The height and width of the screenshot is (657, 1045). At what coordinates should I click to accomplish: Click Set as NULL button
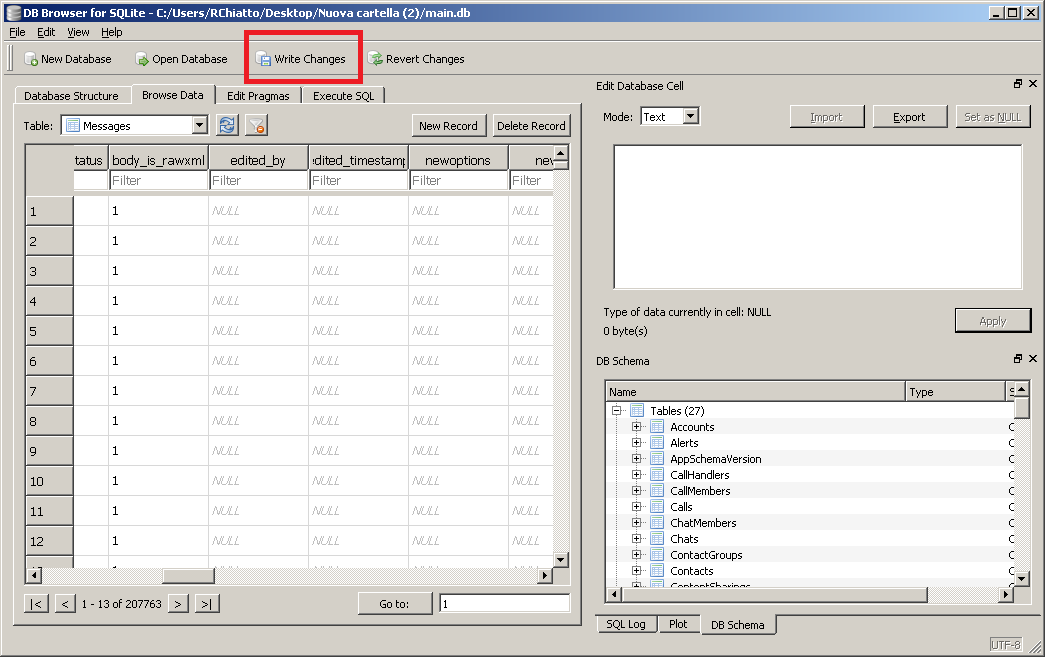(x=992, y=117)
